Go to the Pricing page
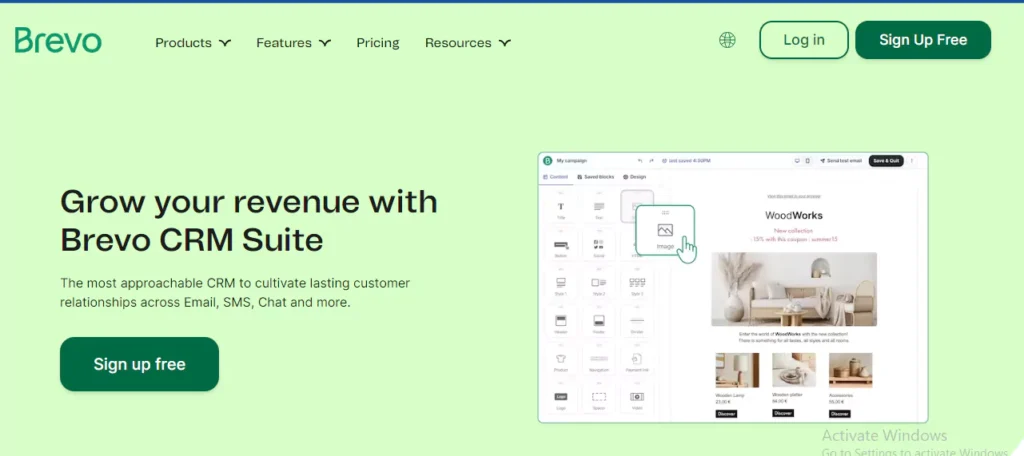 [x=377, y=43]
